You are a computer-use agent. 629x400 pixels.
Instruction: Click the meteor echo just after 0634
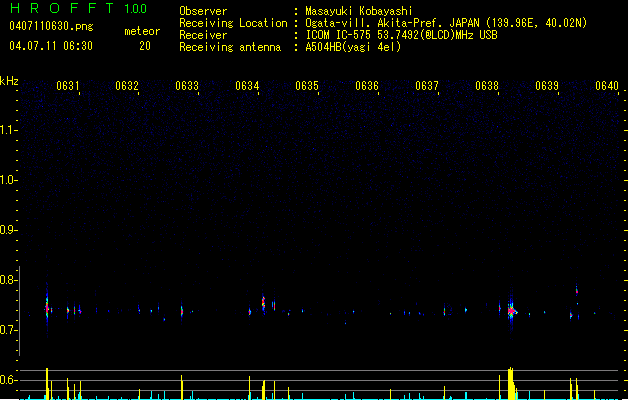point(264,303)
